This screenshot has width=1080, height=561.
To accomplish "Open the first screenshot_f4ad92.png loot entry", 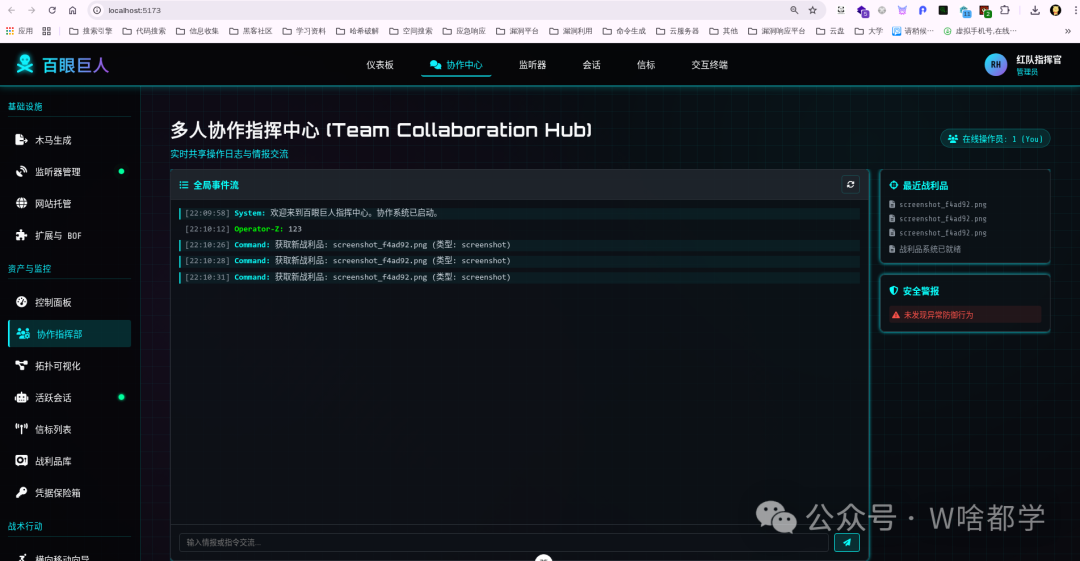I will click(x=937, y=205).
